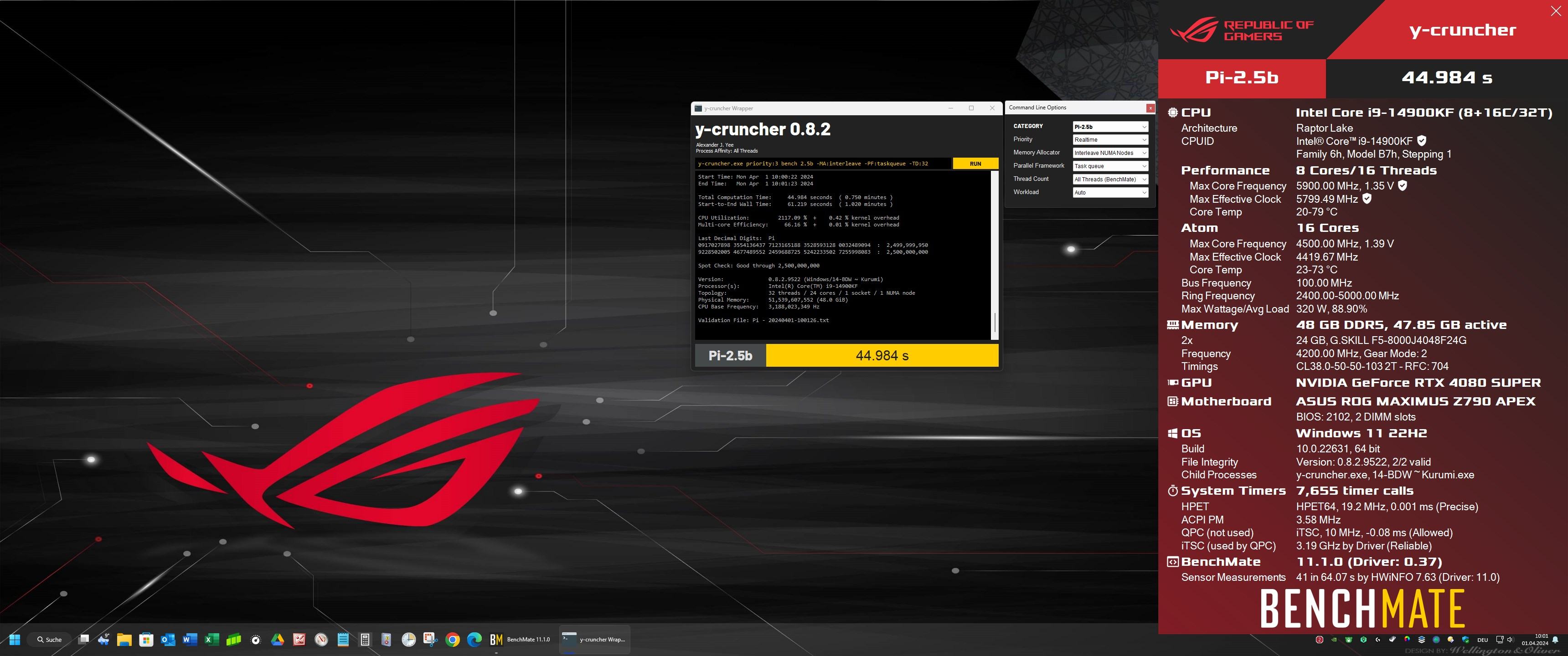Open the clock showing 10:01 01.04.2024

coord(1535,640)
